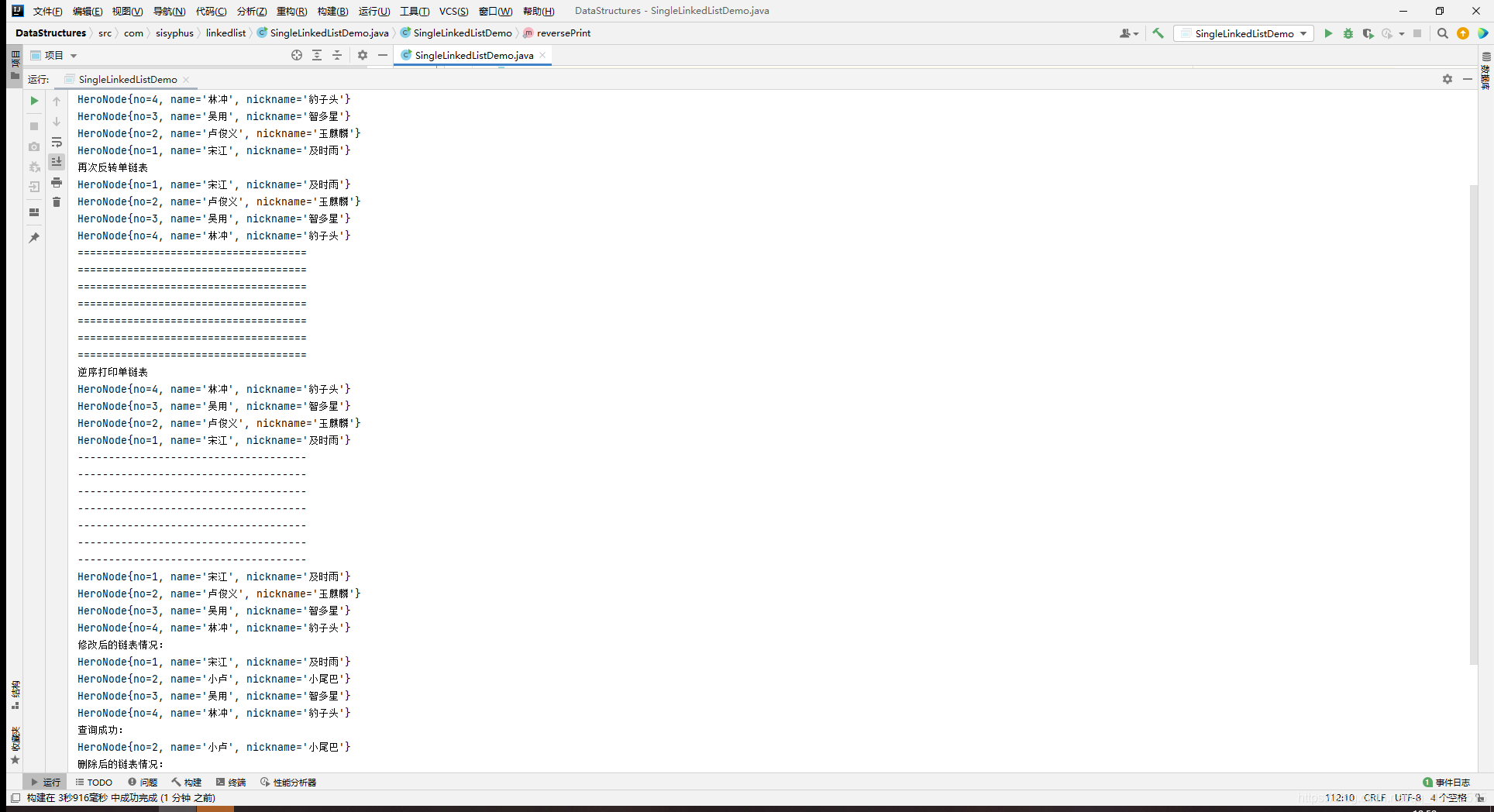Open the 运行 tool window button at the bottom

point(45,782)
